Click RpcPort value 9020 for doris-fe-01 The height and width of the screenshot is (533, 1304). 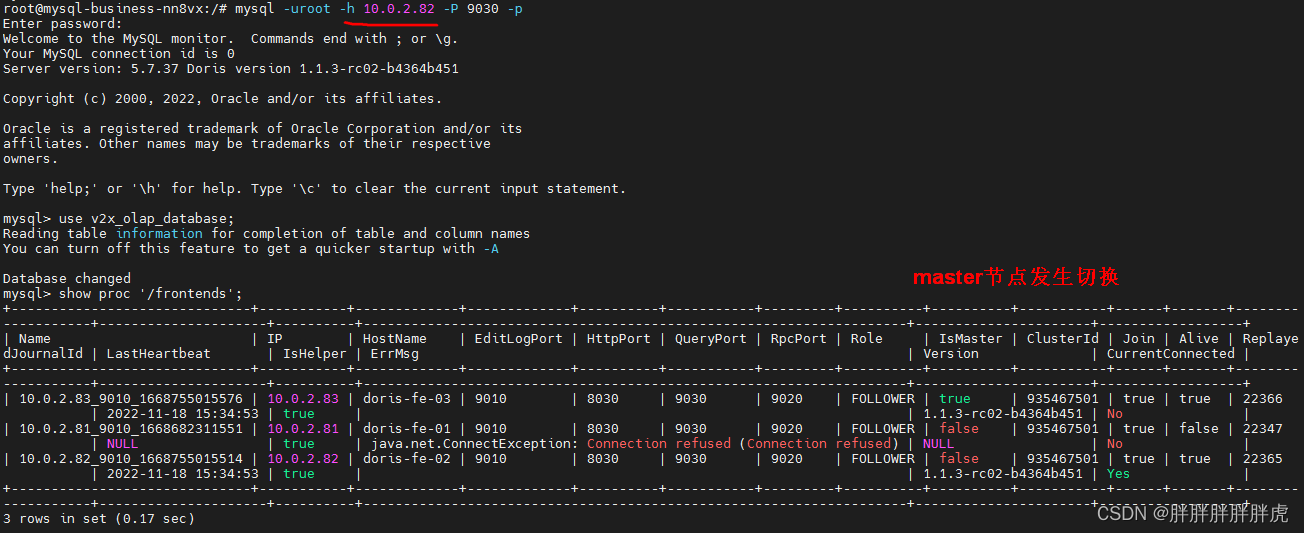787,429
